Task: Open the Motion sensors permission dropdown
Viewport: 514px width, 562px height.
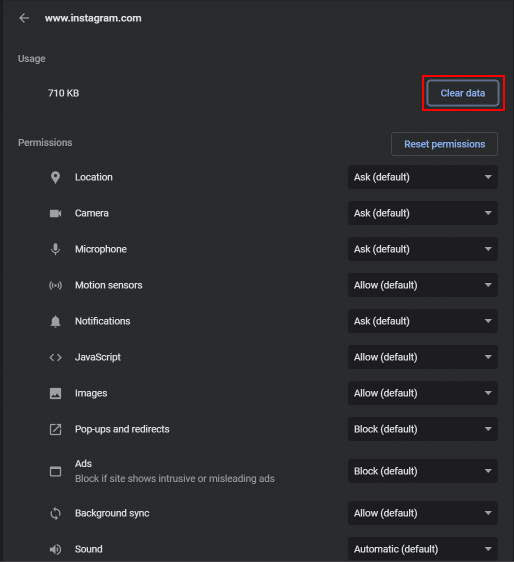Action: [423, 285]
